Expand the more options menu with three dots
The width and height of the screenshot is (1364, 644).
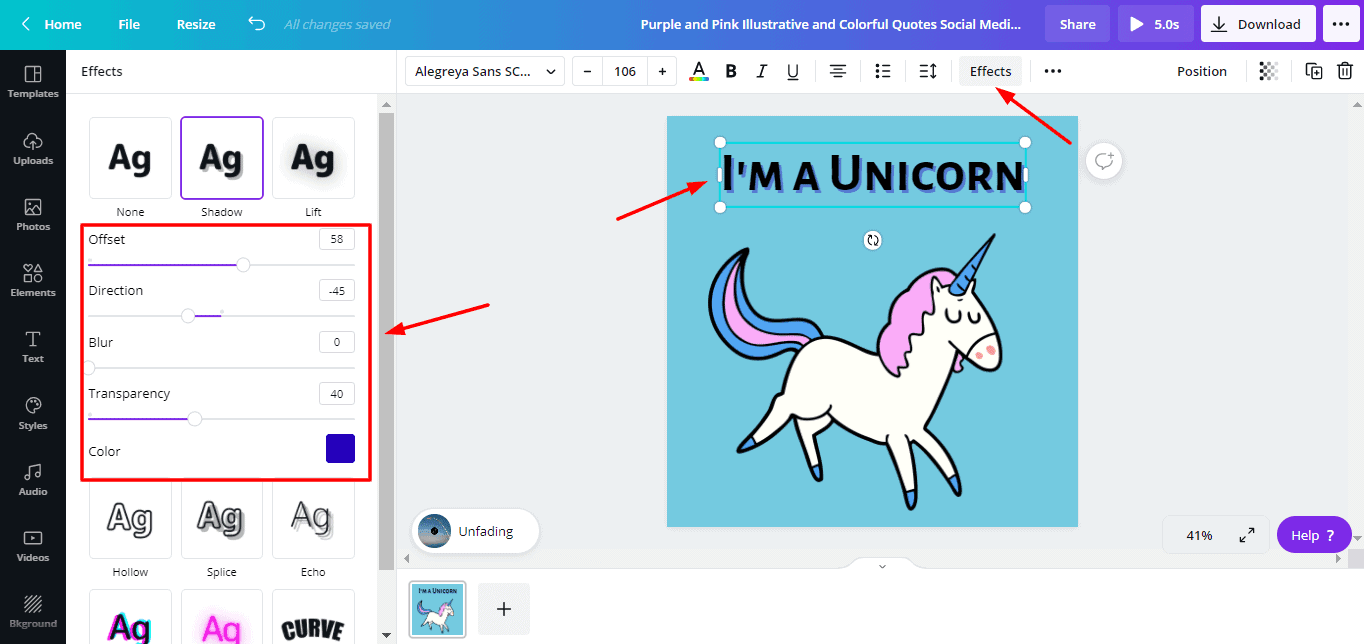coord(1052,71)
